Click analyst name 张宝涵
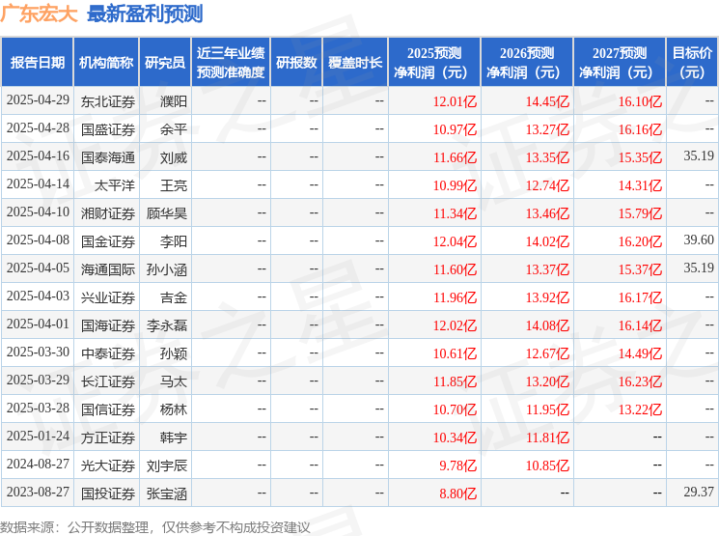This screenshot has height=536, width=719. [x=167, y=493]
